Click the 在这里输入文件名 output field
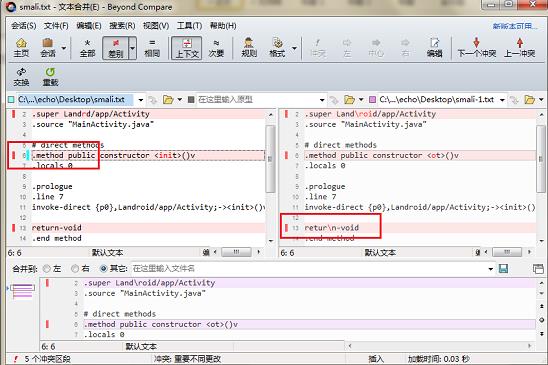Image resolution: width=548 pixels, height=365 pixels. [309, 269]
